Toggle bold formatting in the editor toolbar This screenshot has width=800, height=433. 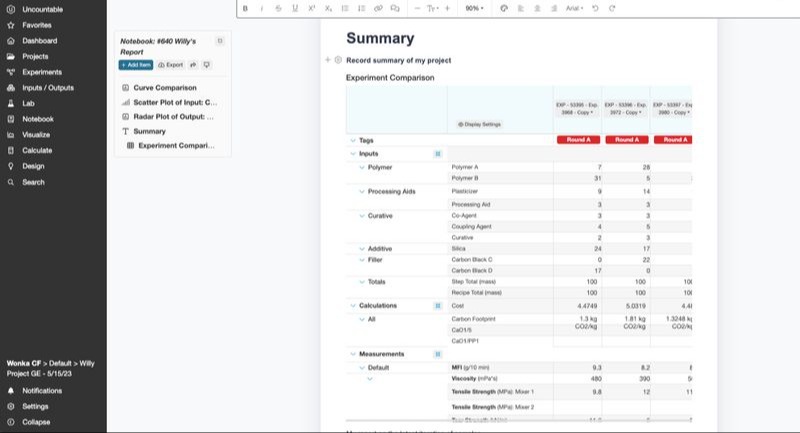coord(245,8)
